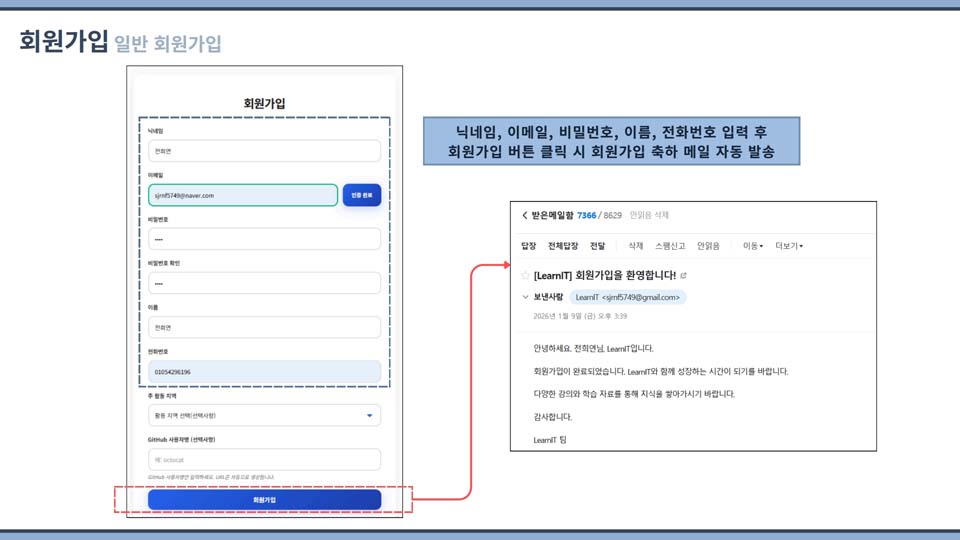Click the back arrow beside 받은메일함
960x540 pixels.
click(x=525, y=215)
